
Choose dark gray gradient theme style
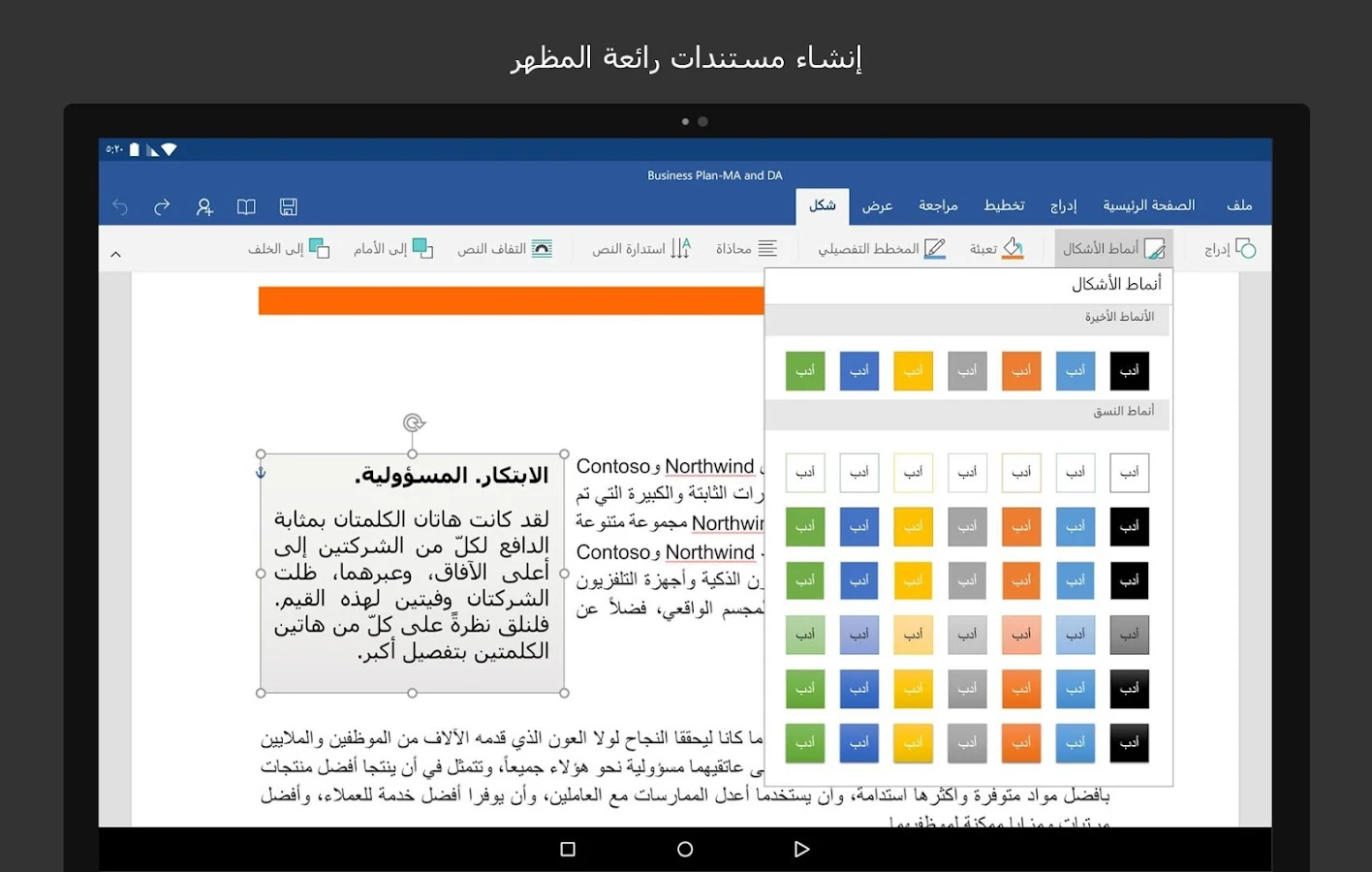point(1130,635)
